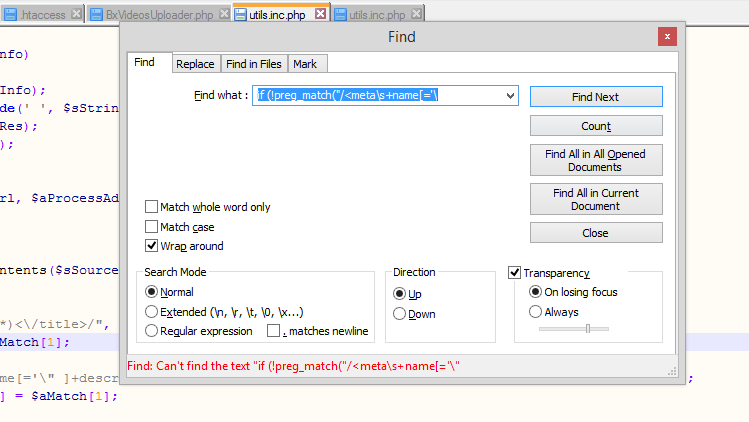Grab the resize grip of the Find dialog
The width and height of the screenshot is (749, 422).
pos(672,371)
